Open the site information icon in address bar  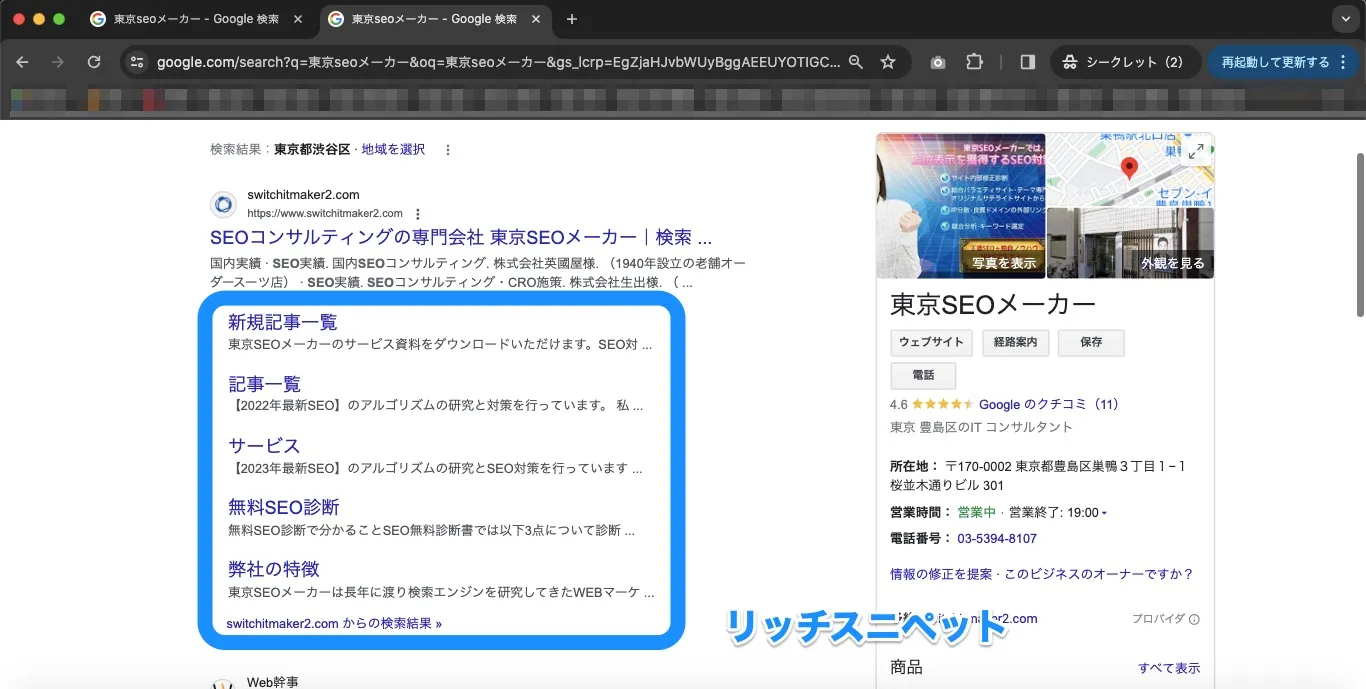138,62
